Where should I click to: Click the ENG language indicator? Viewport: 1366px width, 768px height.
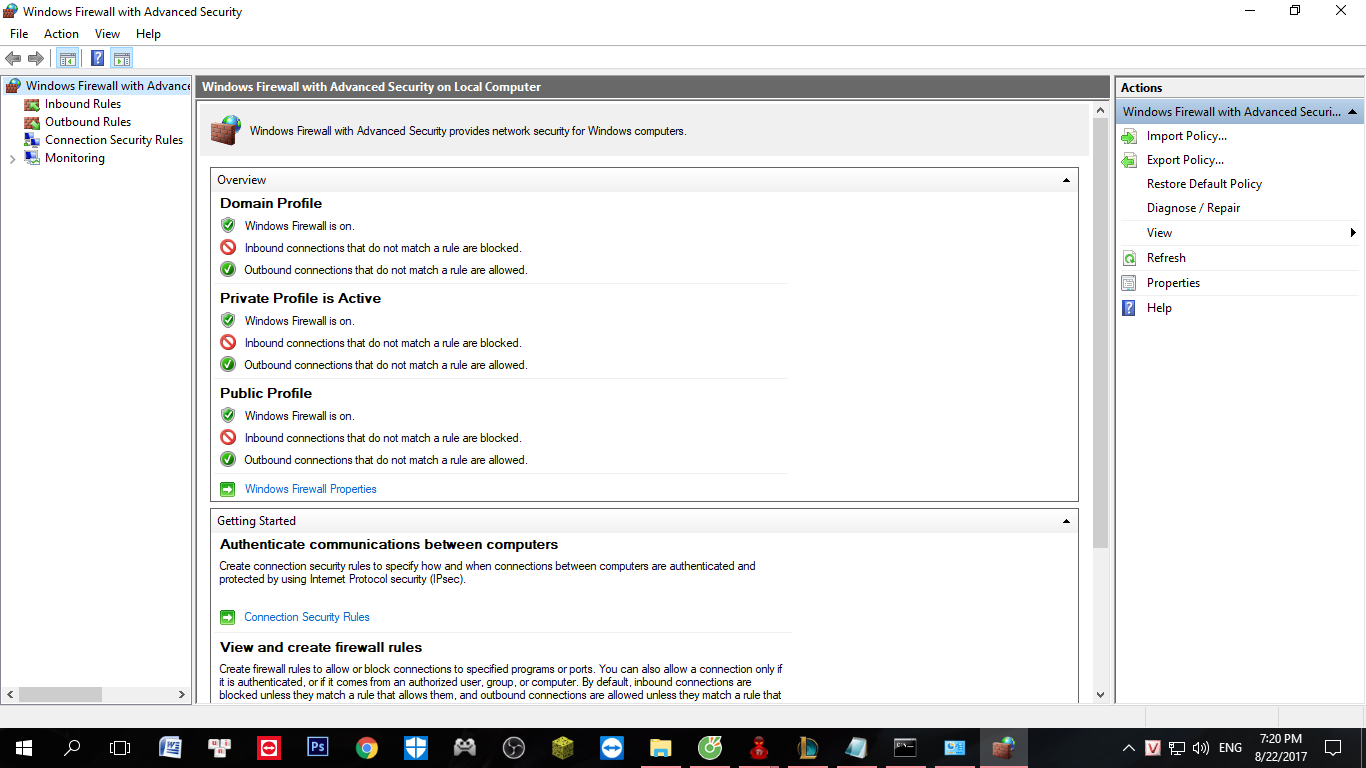[1230, 747]
